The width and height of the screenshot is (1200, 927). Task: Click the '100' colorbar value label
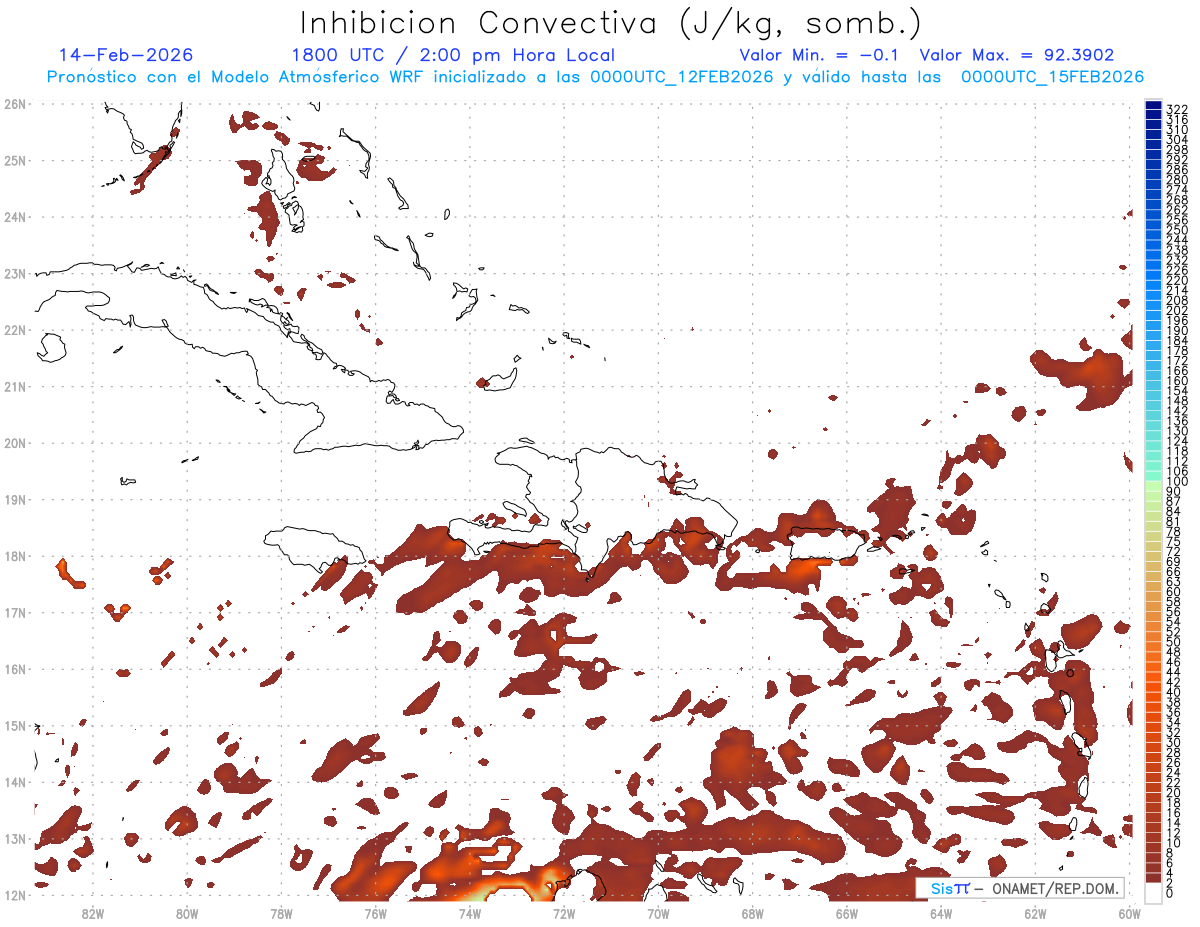(1177, 482)
